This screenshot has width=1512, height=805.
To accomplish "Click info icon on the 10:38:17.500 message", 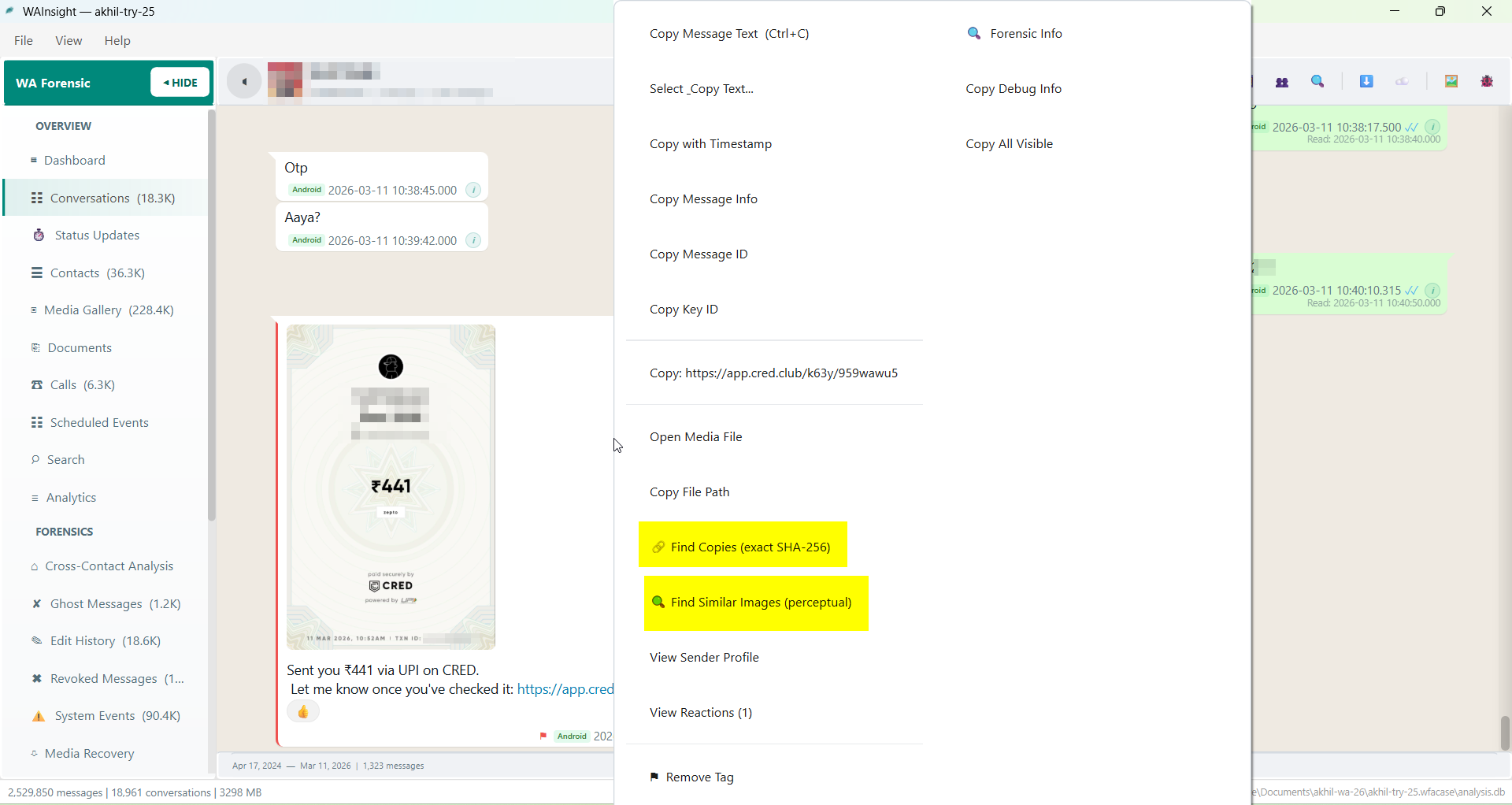I will (1433, 127).
